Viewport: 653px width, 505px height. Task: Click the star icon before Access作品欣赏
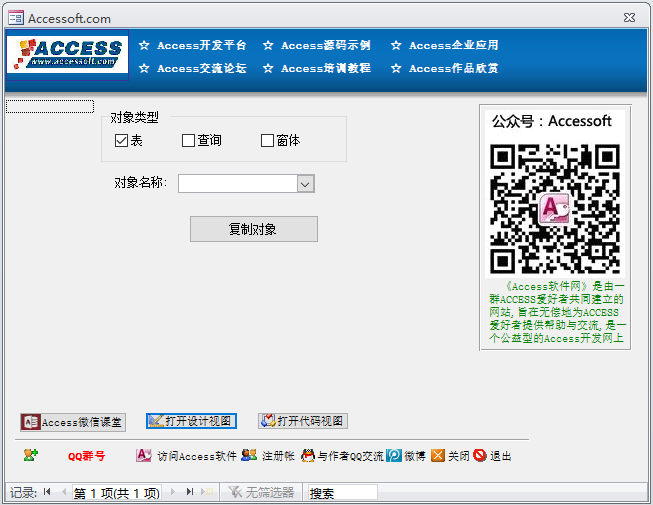coord(396,68)
